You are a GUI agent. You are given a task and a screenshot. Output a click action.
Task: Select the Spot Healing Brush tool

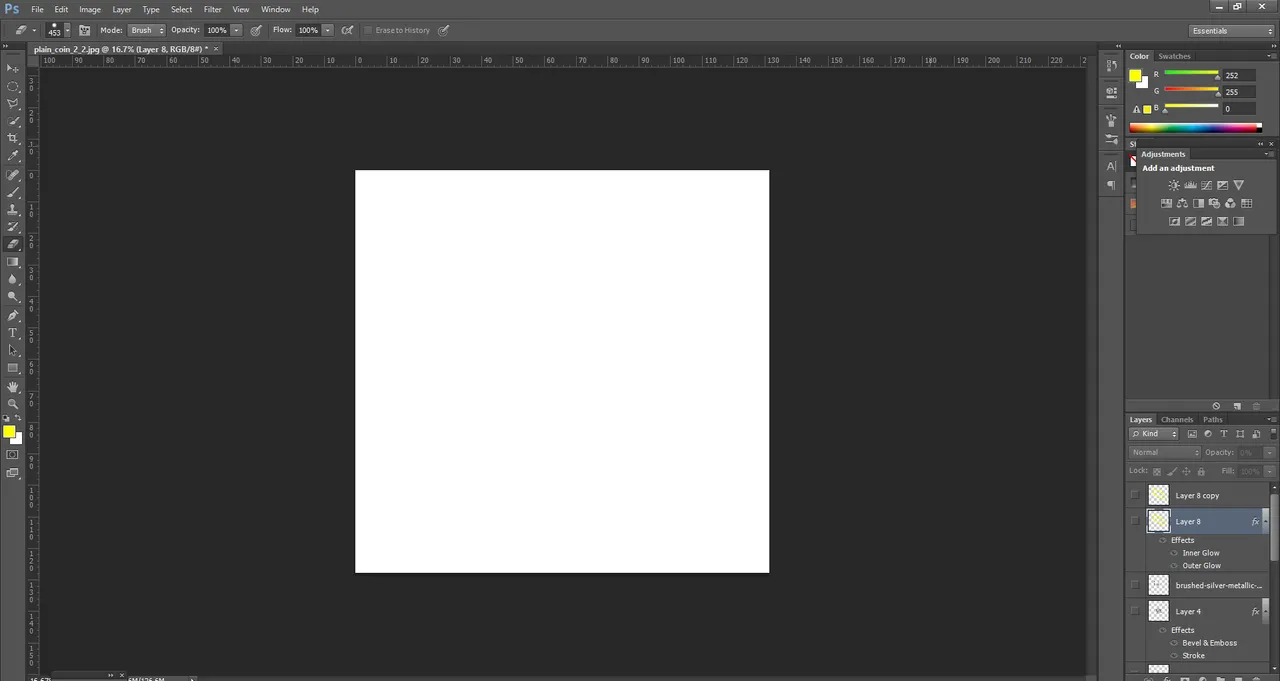coord(13,175)
